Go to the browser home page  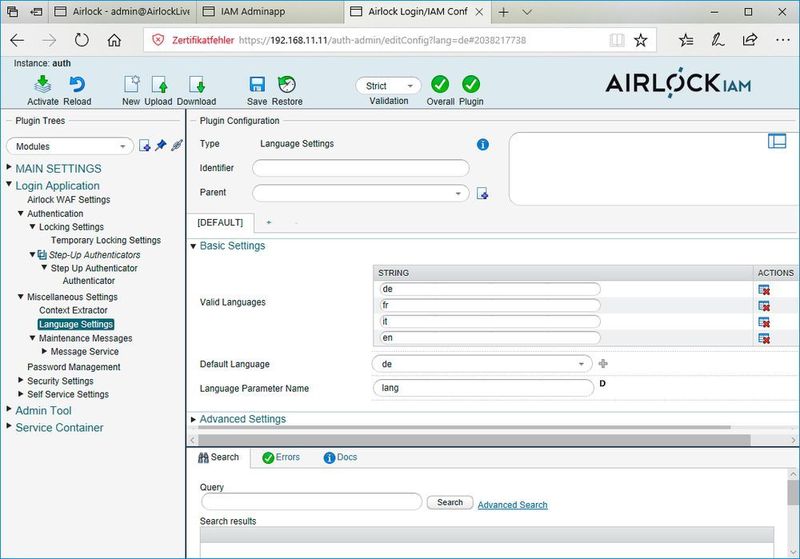[114, 40]
